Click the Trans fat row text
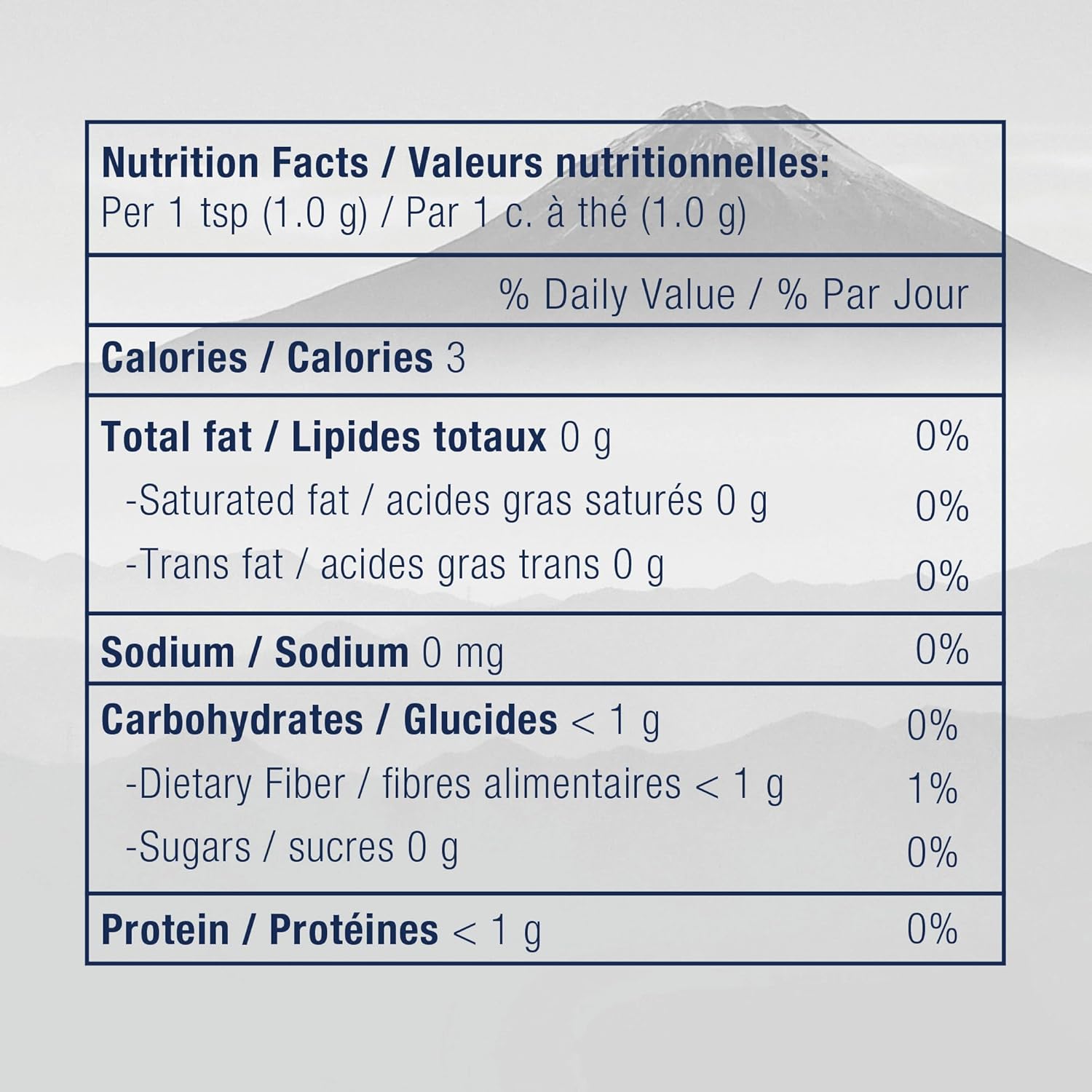 395,565
